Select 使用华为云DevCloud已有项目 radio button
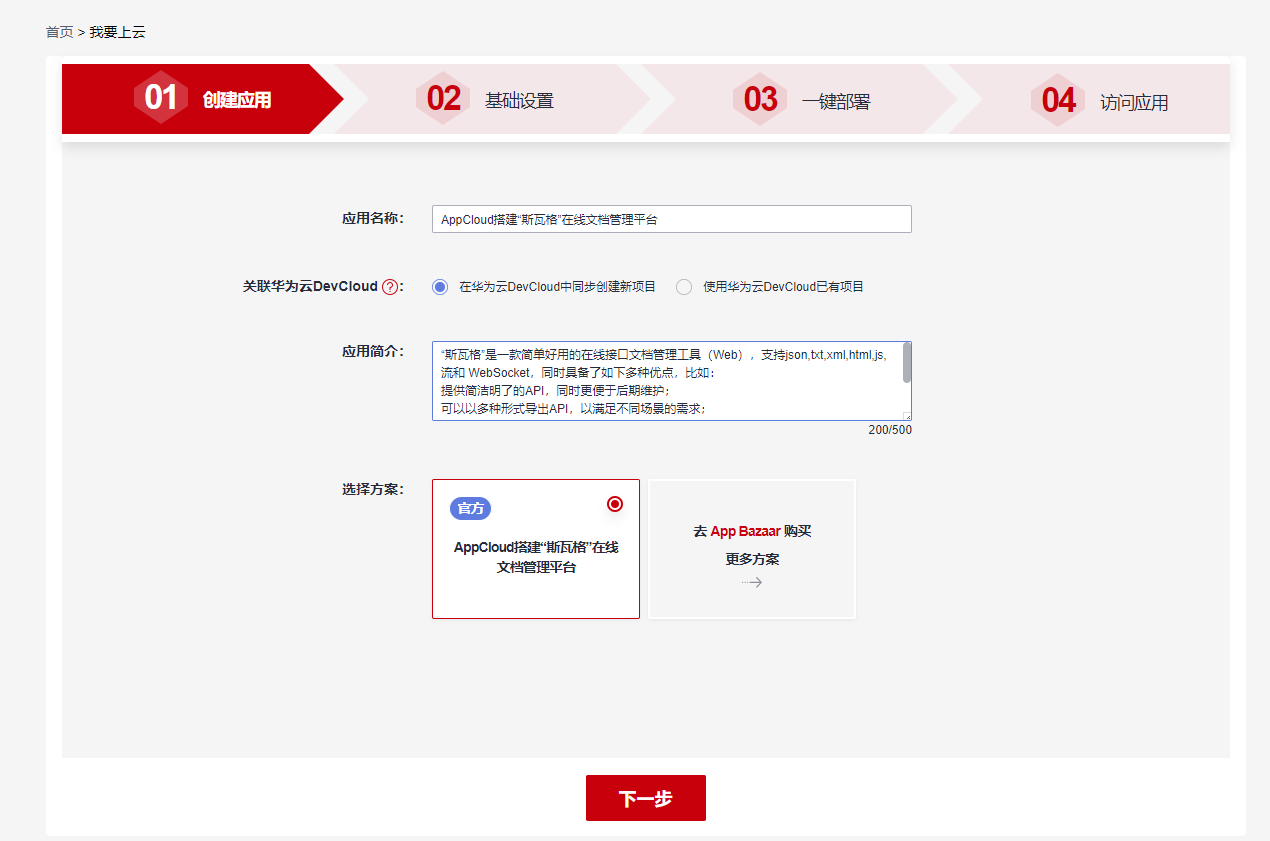Screen dimensions: 1270x841 tap(684, 287)
